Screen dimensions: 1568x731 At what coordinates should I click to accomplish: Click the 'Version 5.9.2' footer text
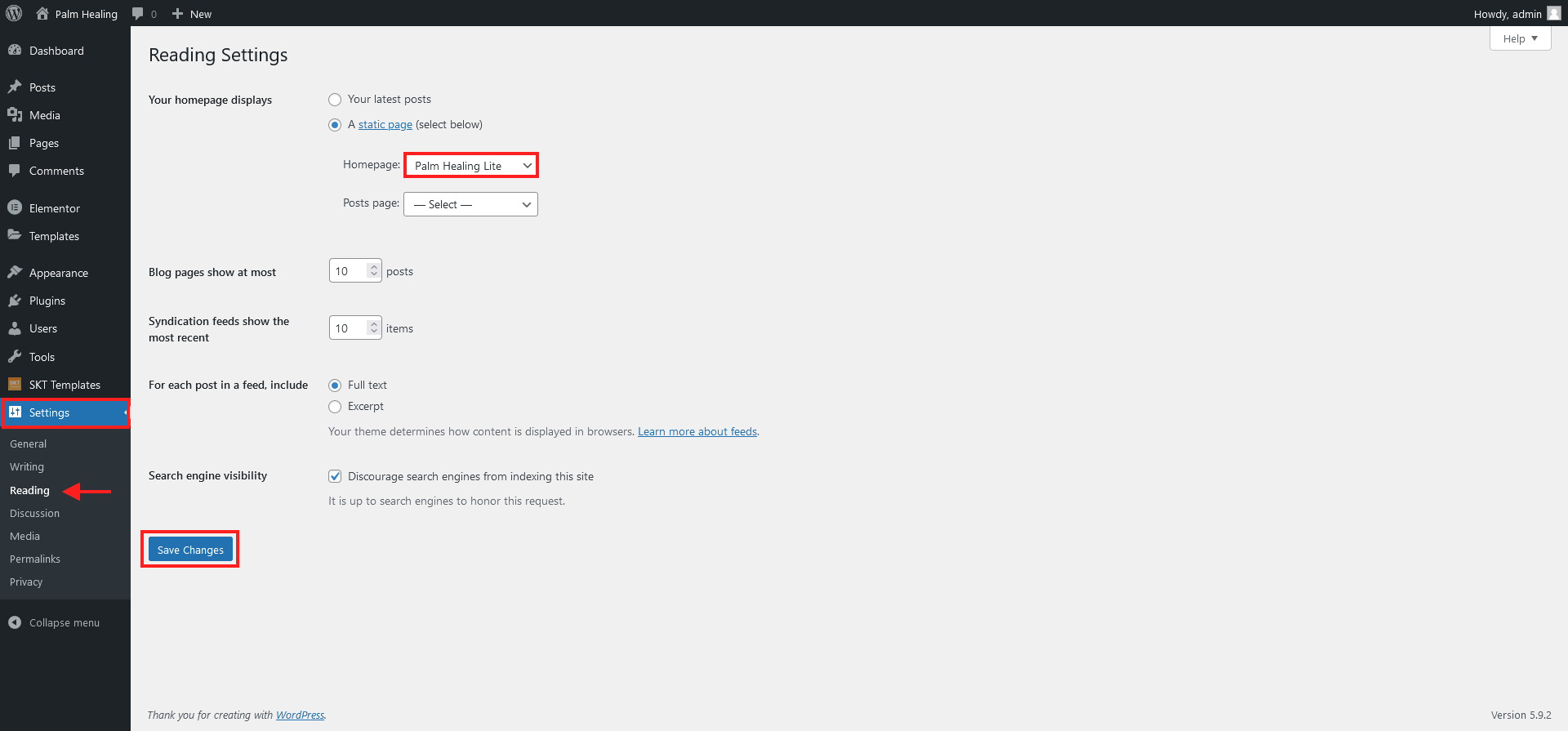[1521, 715]
